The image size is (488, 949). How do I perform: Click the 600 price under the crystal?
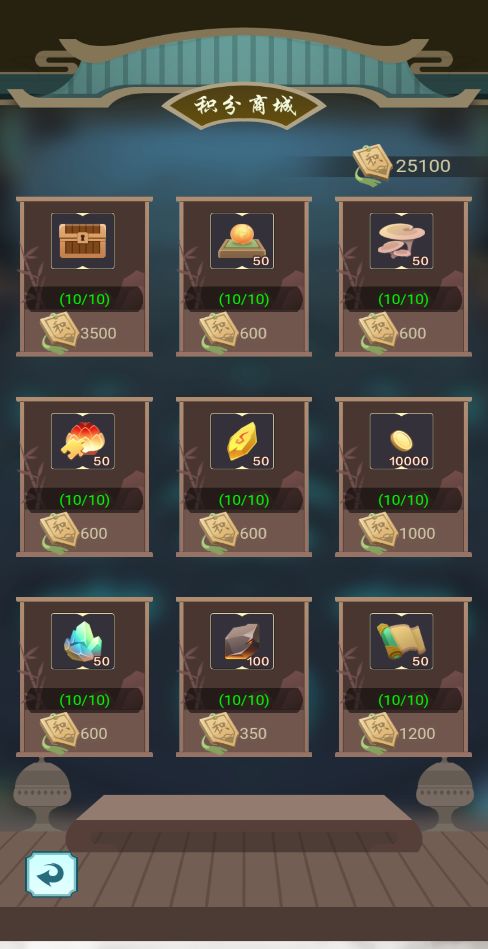94,734
